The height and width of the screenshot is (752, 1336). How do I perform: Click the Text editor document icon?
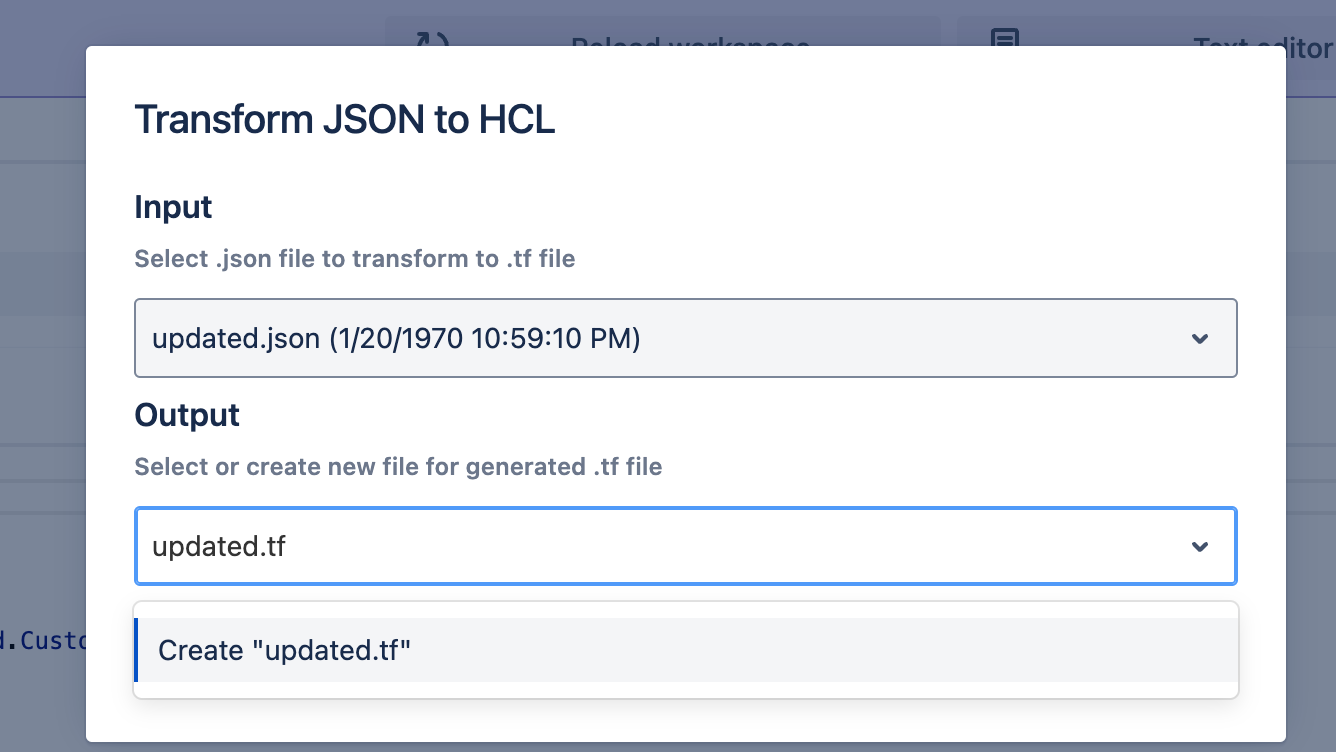tap(1004, 39)
